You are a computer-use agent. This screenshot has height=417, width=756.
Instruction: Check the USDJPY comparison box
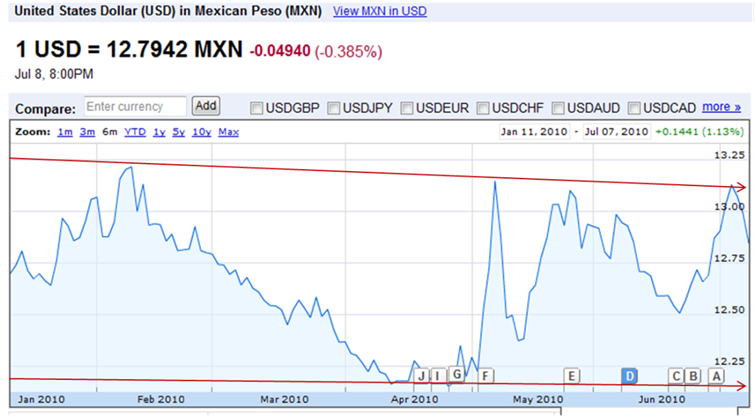pos(333,108)
